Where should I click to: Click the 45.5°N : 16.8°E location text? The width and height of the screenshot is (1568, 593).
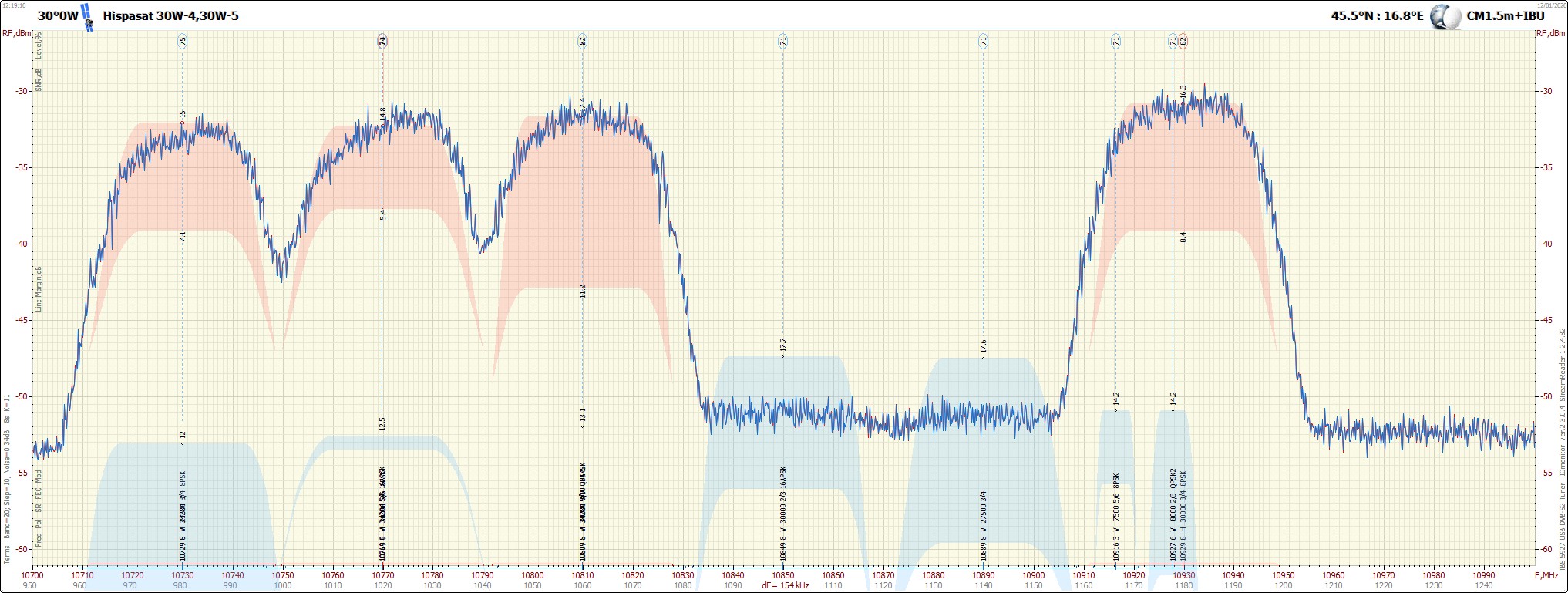click(1377, 16)
